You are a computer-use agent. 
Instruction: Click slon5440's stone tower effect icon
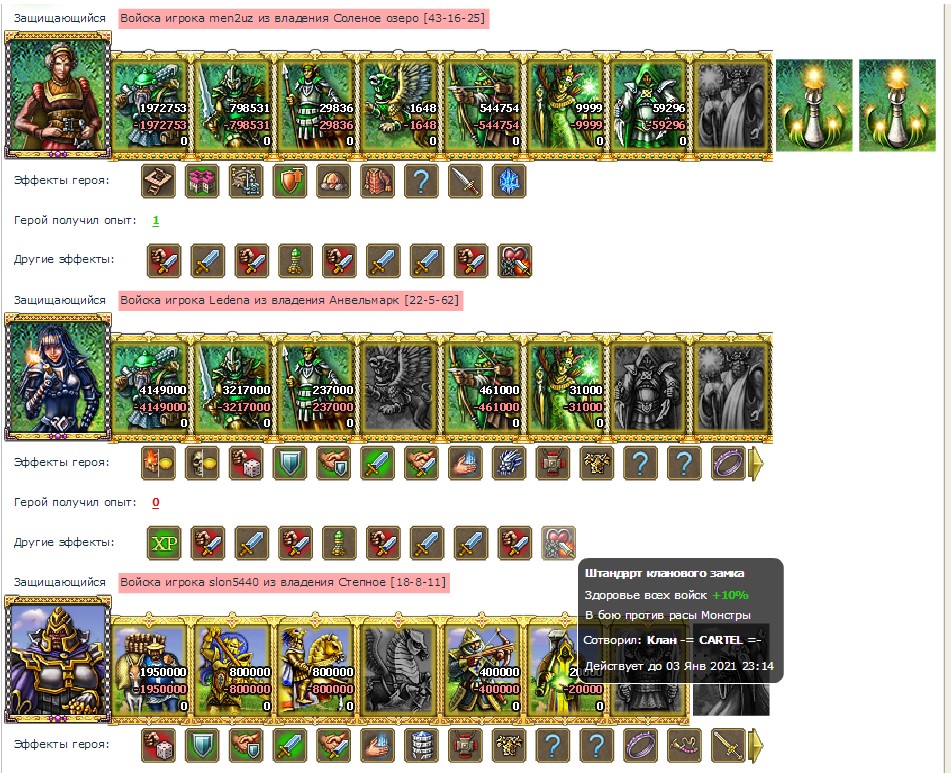pyautogui.click(x=422, y=745)
